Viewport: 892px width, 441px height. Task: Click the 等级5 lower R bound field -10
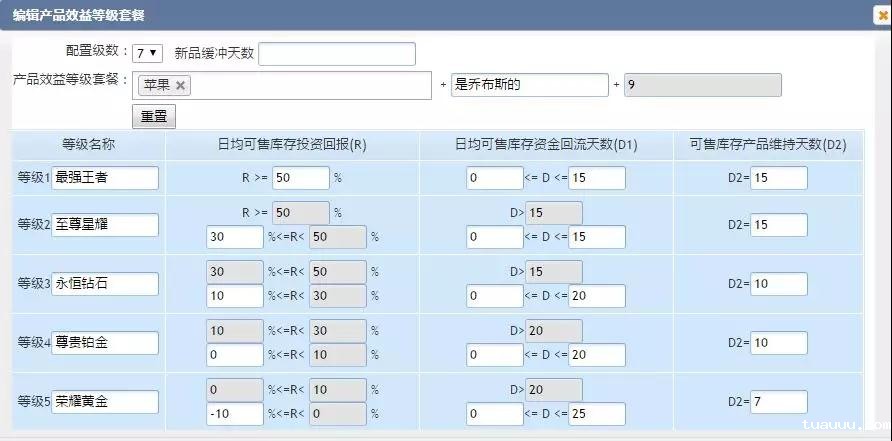pos(234,414)
